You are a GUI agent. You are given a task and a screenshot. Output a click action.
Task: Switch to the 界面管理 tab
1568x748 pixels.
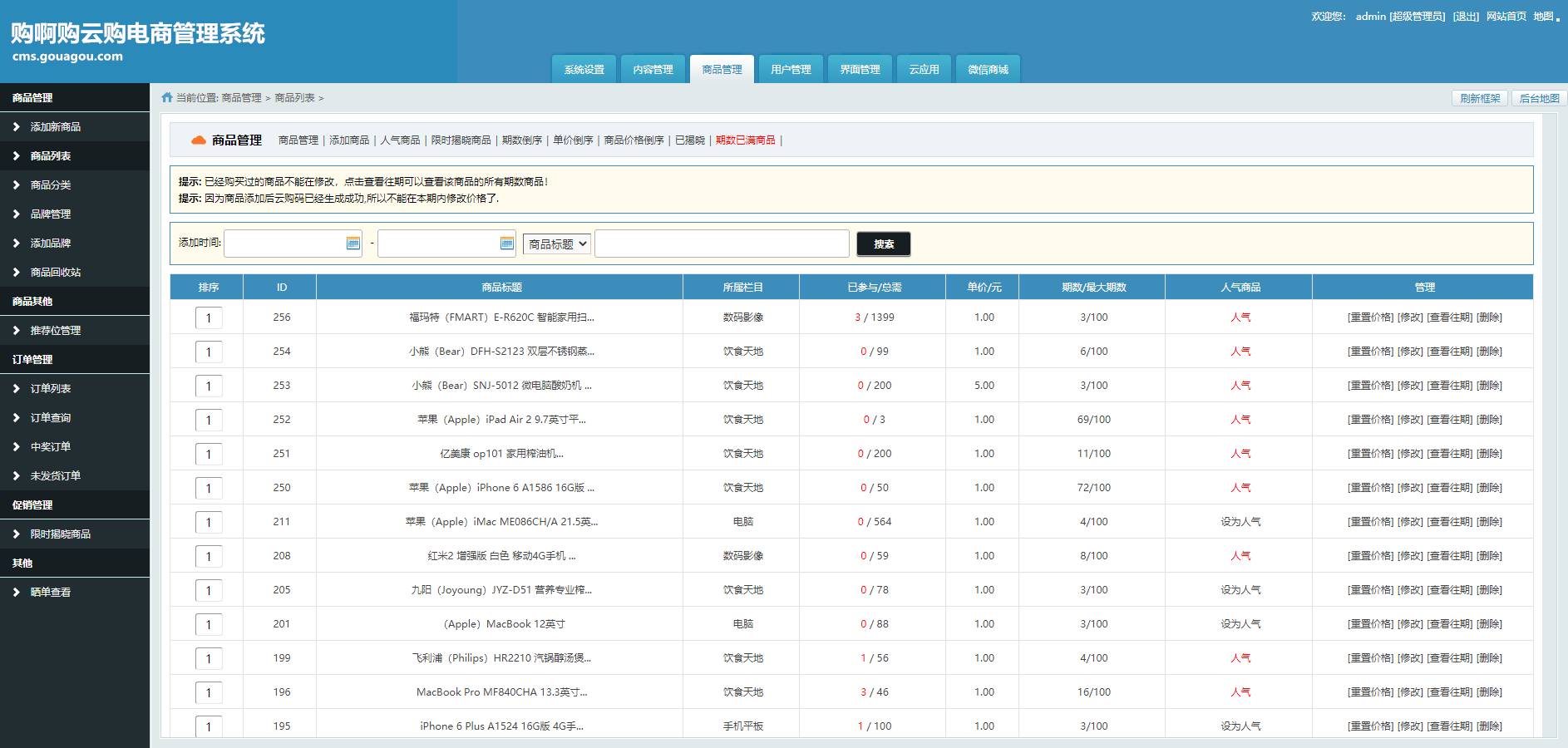coord(860,70)
